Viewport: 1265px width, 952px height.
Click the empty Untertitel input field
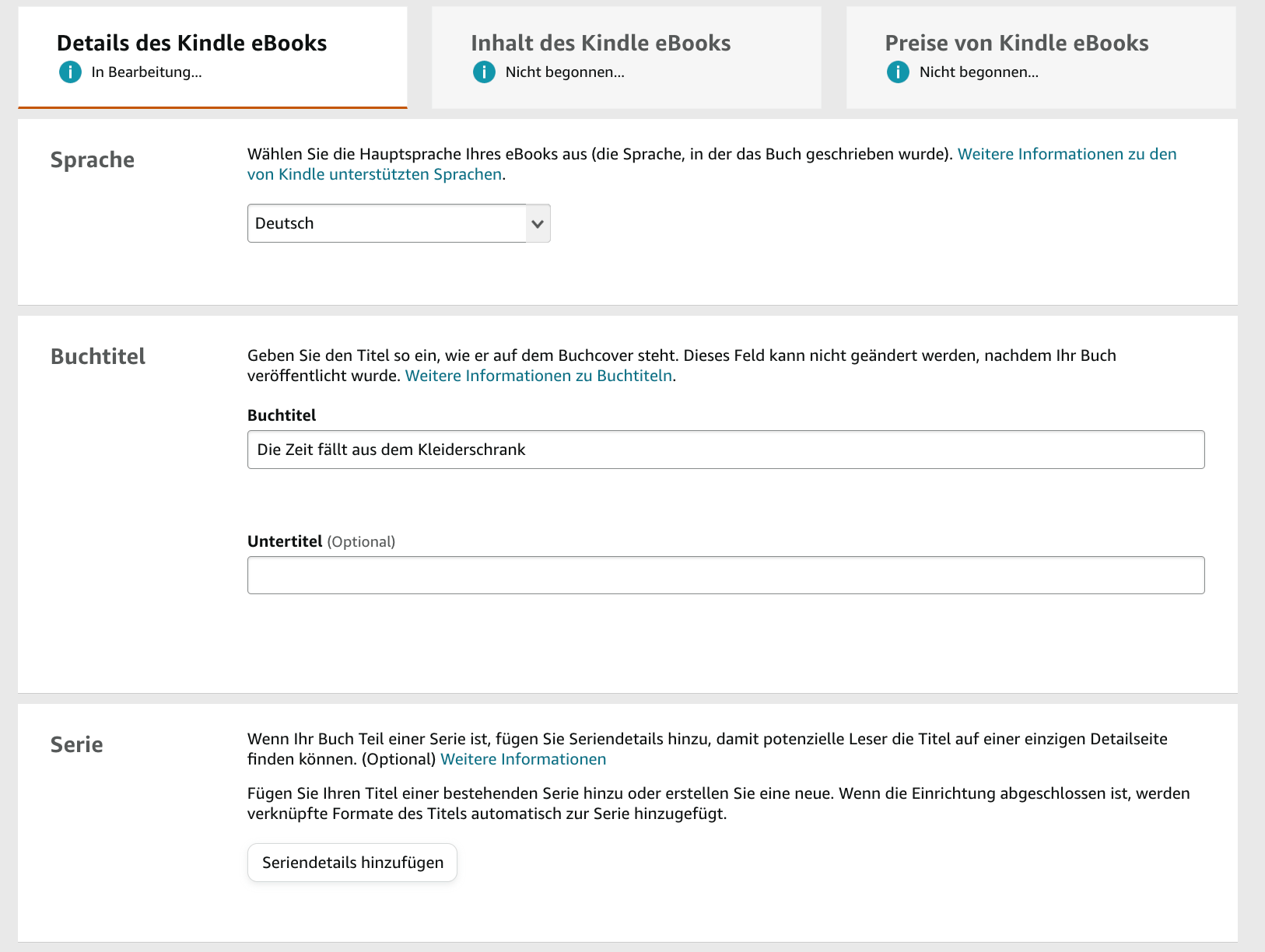tap(724, 575)
